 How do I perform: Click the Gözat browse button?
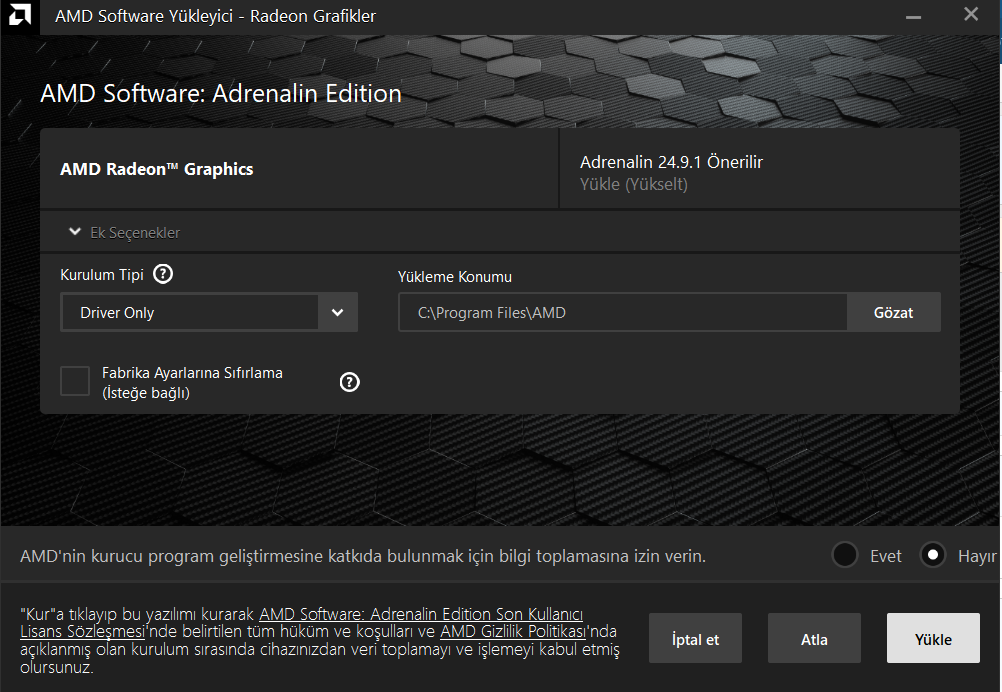click(893, 312)
